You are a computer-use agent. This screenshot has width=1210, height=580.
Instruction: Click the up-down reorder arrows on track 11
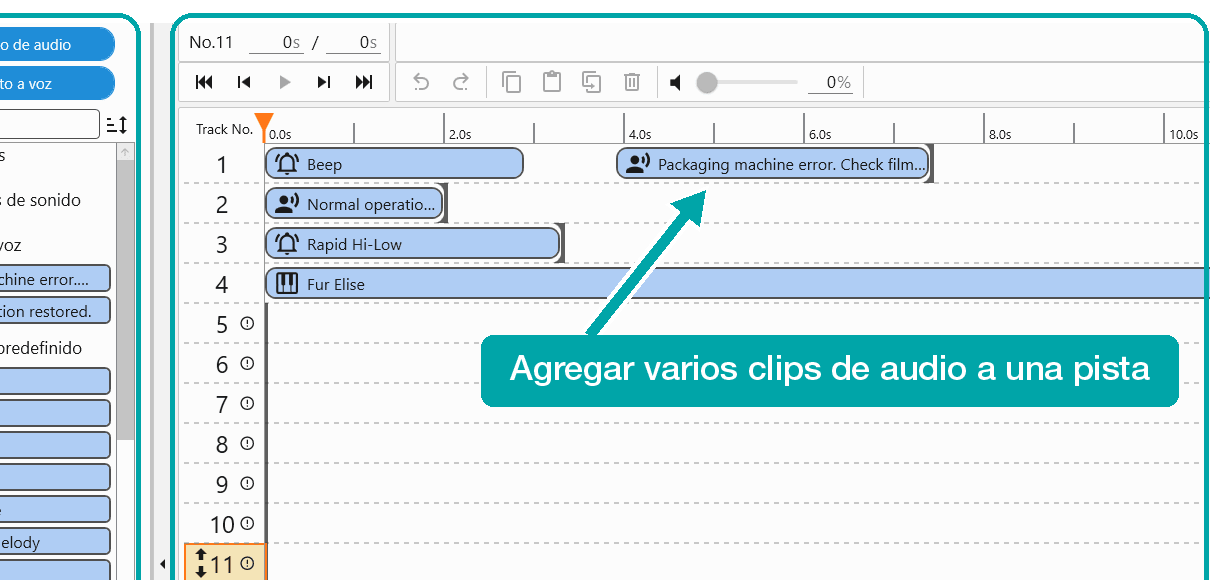(199, 564)
